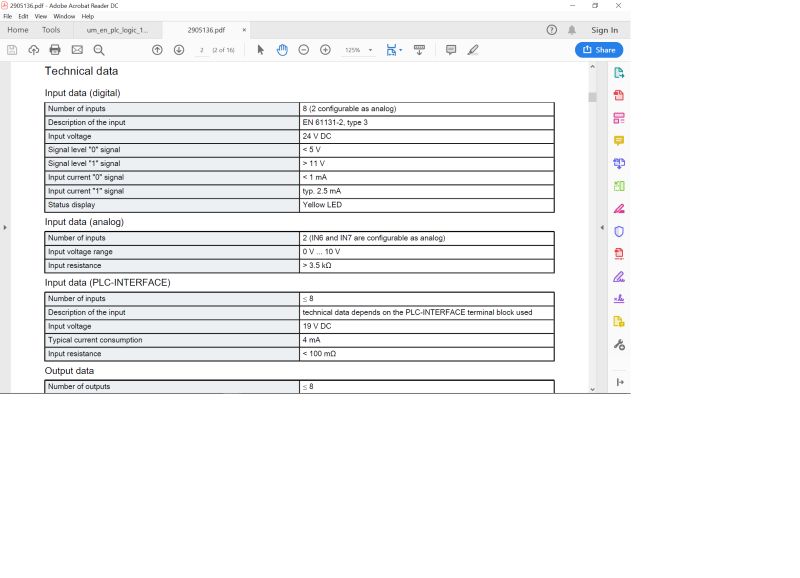Click the scrolling mode toolbar icon
800x578 pixels.
[x=419, y=50]
